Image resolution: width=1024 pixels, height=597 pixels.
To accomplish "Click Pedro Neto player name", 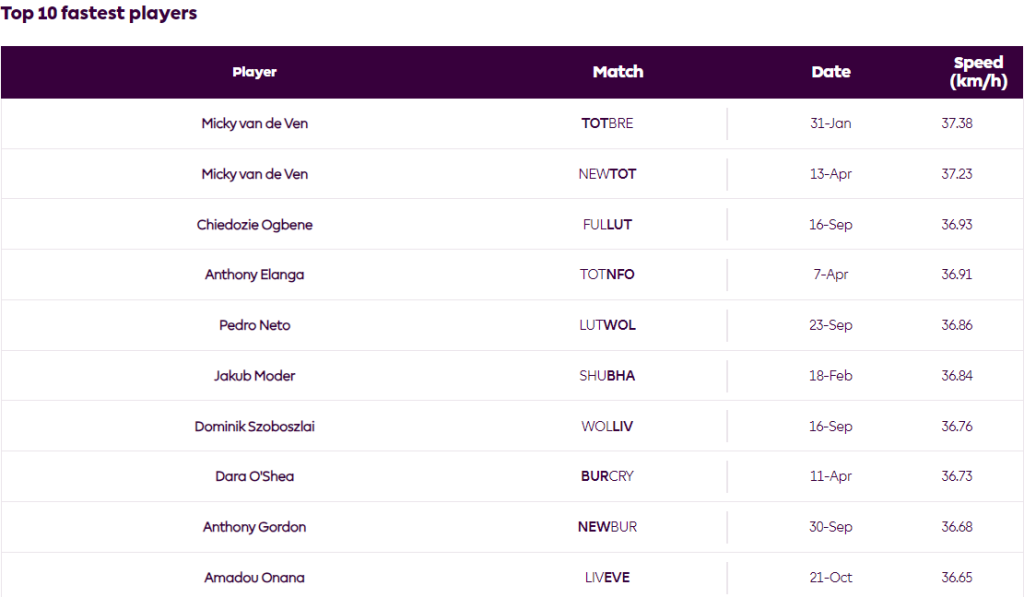I will pyautogui.click(x=254, y=326).
